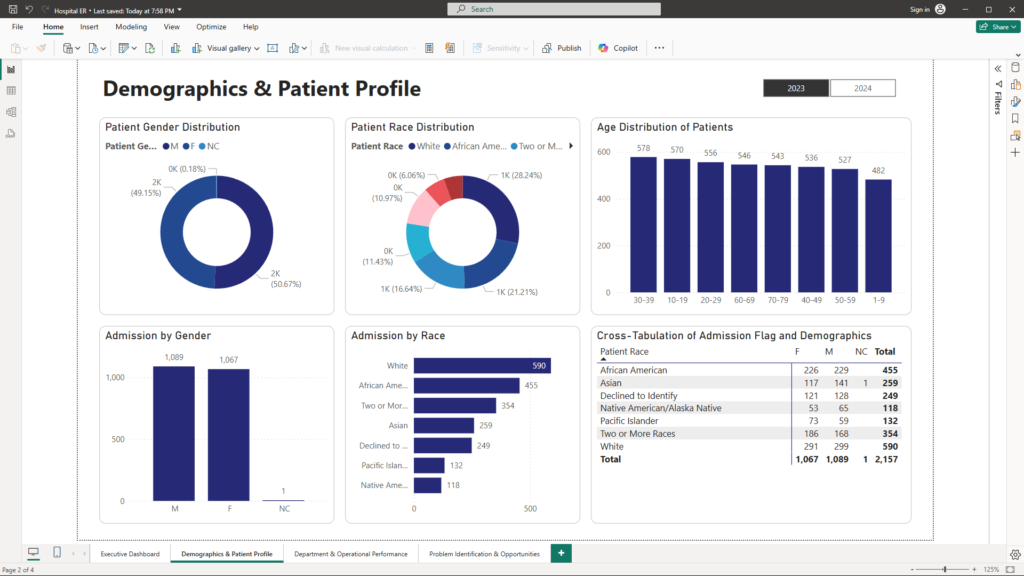Expand the Filters pane with chevrons

(x=997, y=69)
